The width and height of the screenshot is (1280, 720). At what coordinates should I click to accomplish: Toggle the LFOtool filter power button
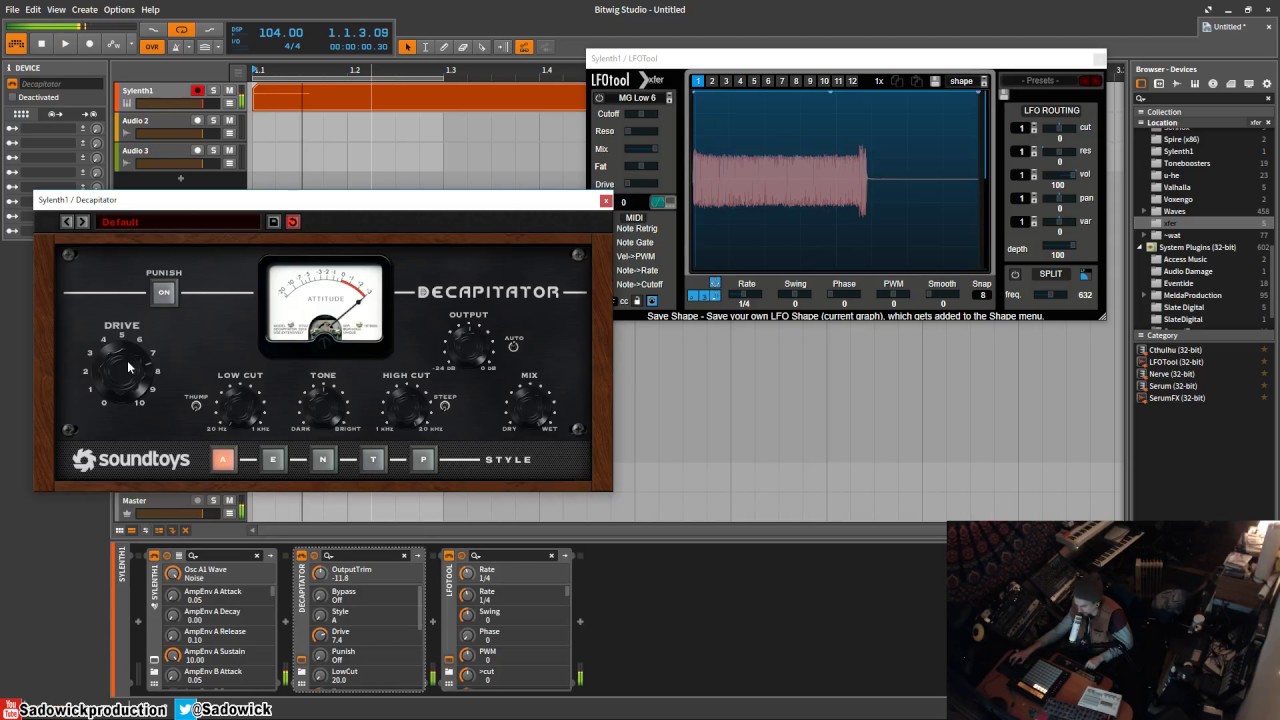click(599, 98)
